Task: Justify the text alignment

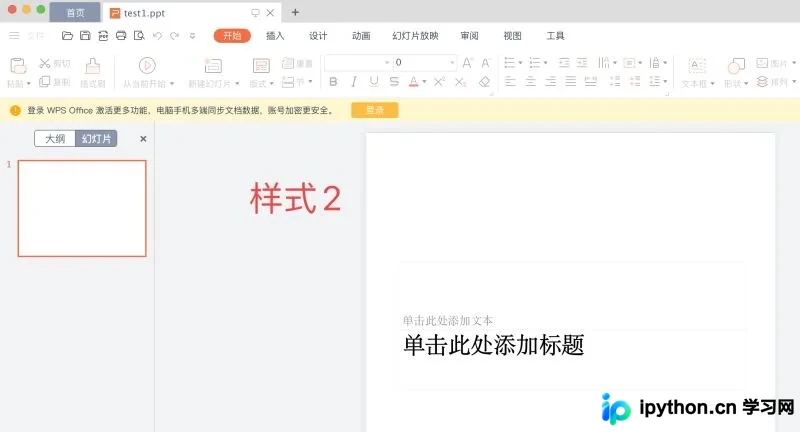Action: click(570, 81)
